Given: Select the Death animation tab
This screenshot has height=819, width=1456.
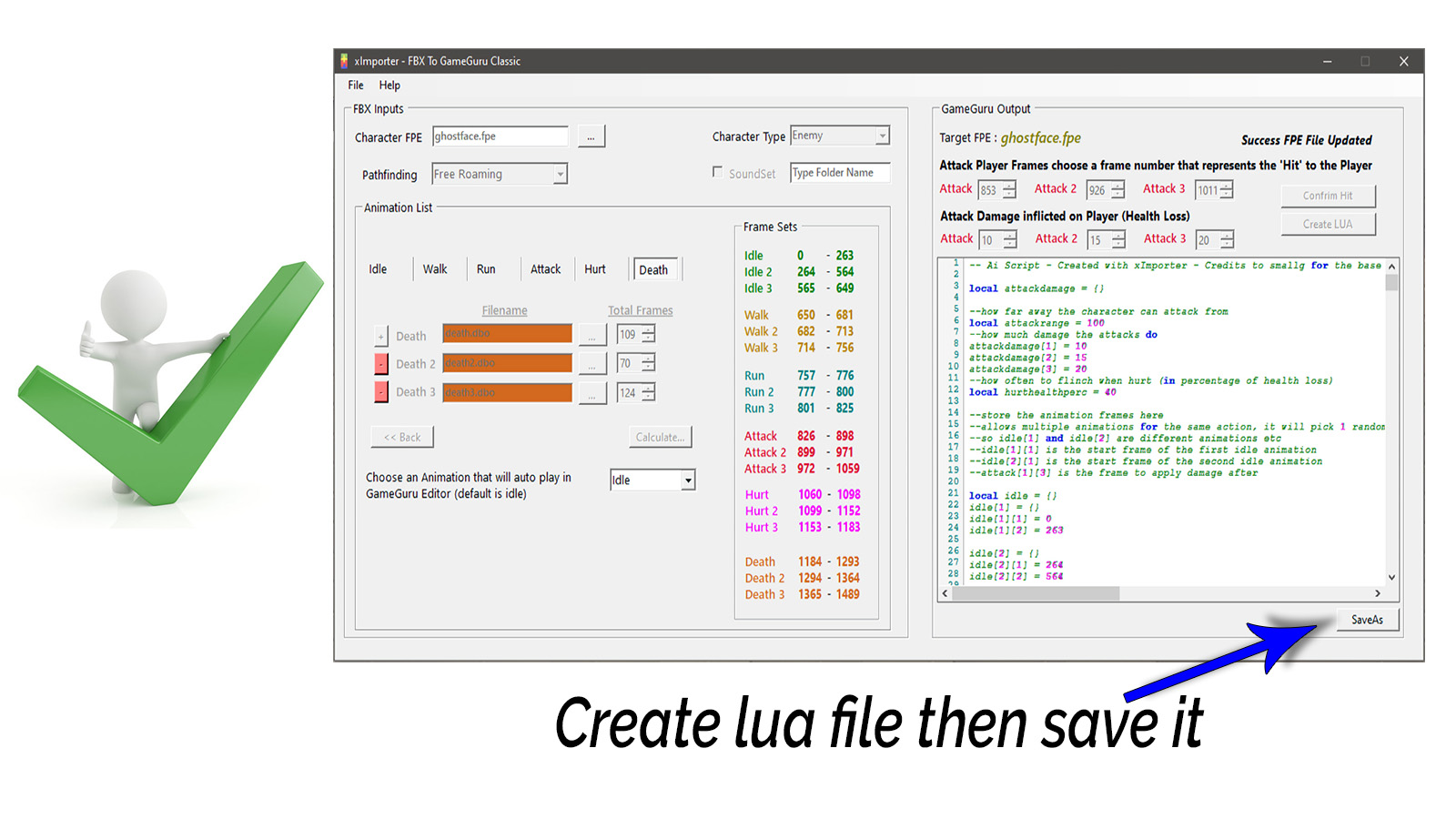Looking at the screenshot, I should pyautogui.click(x=654, y=270).
